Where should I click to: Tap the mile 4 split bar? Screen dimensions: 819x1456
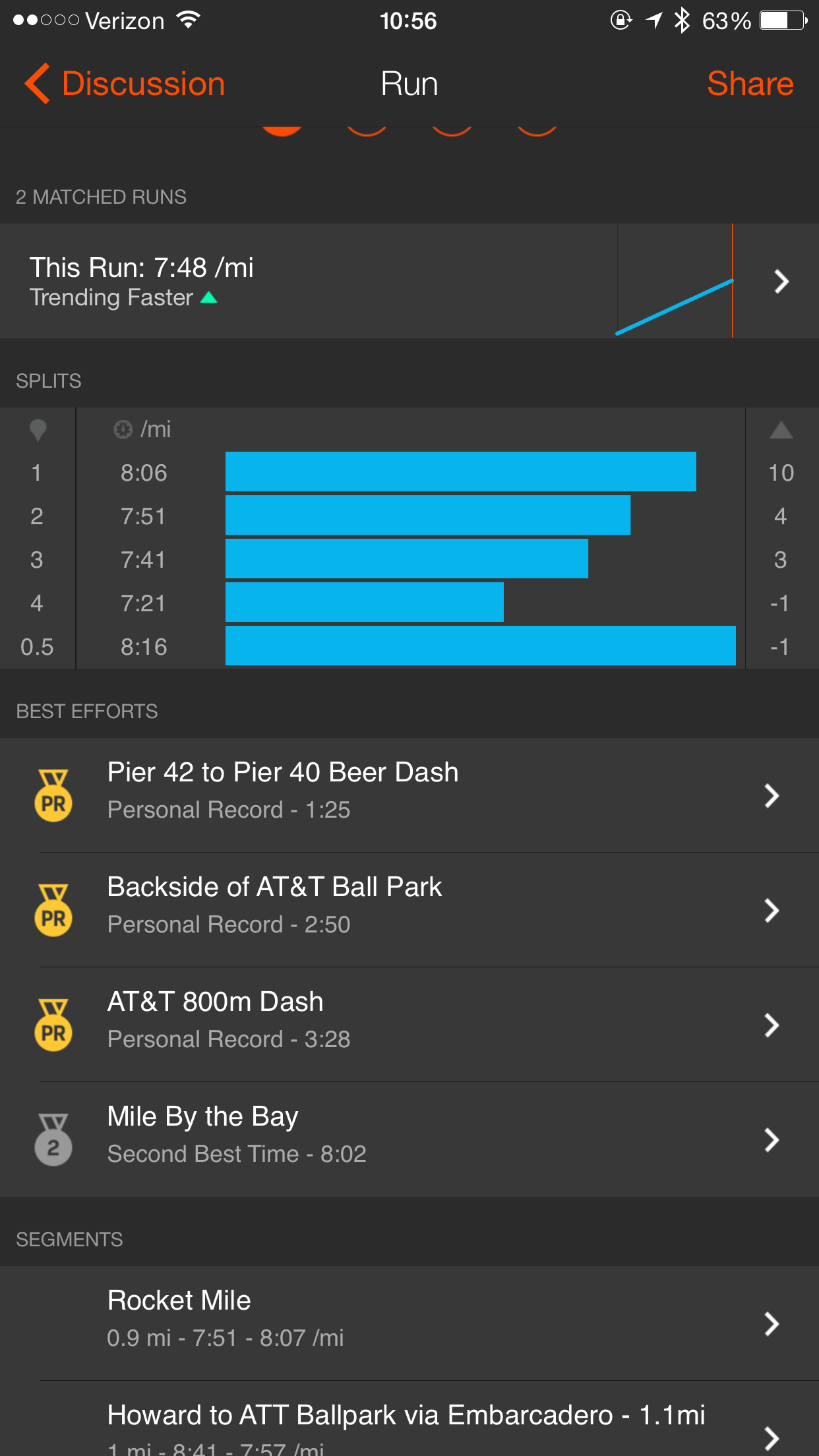pos(364,602)
